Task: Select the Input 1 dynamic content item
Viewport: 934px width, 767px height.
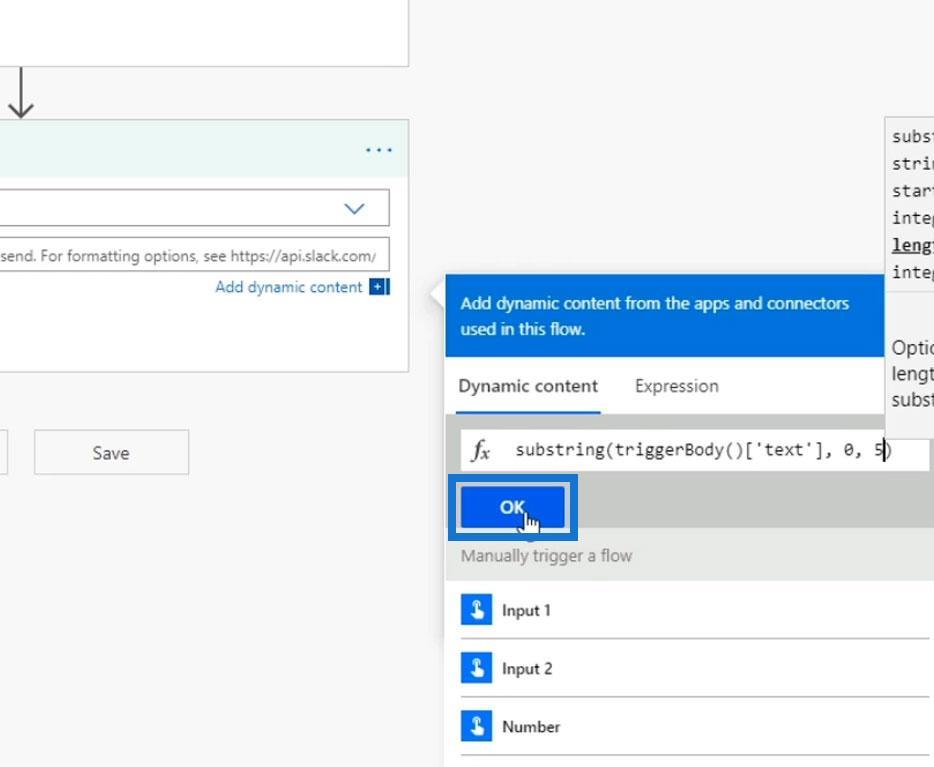Action: [x=695, y=610]
